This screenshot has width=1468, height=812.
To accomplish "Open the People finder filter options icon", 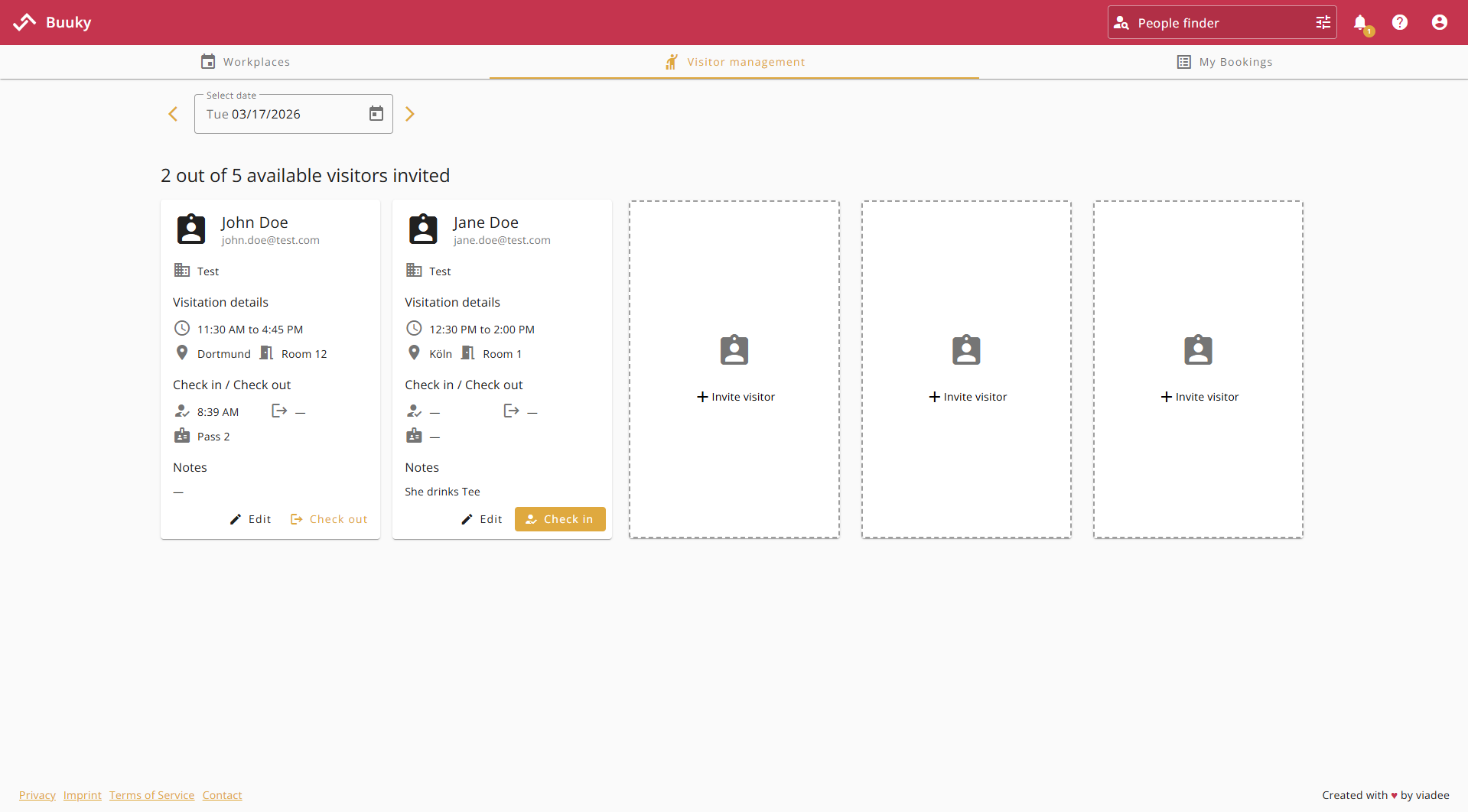I will click(1323, 22).
